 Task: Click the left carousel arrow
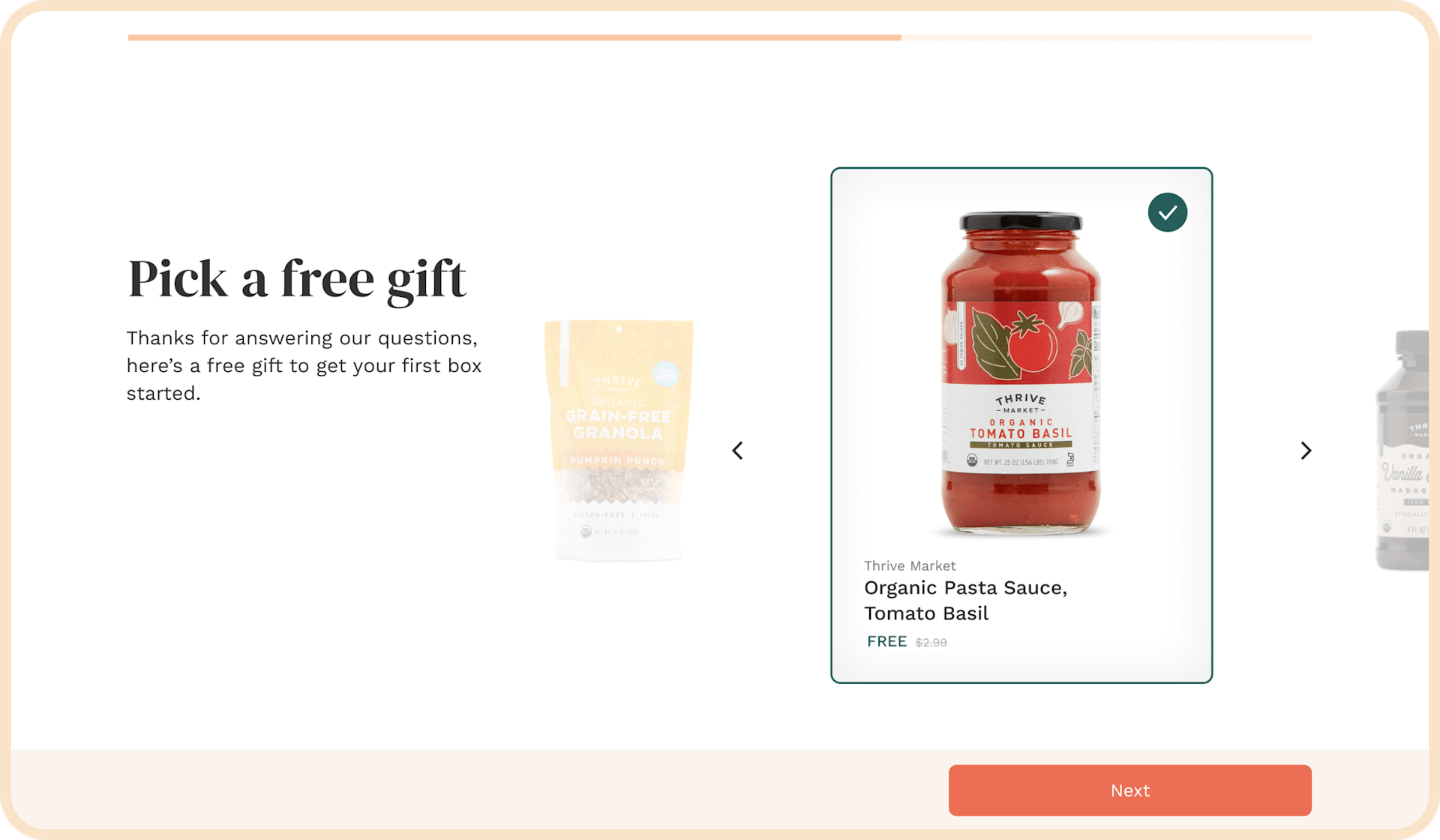coord(737,450)
